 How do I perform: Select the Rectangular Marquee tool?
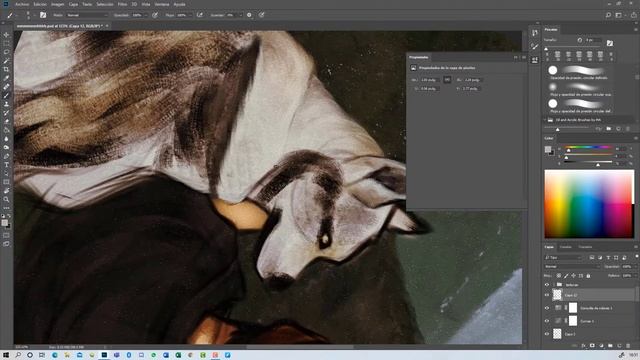pos(6,44)
